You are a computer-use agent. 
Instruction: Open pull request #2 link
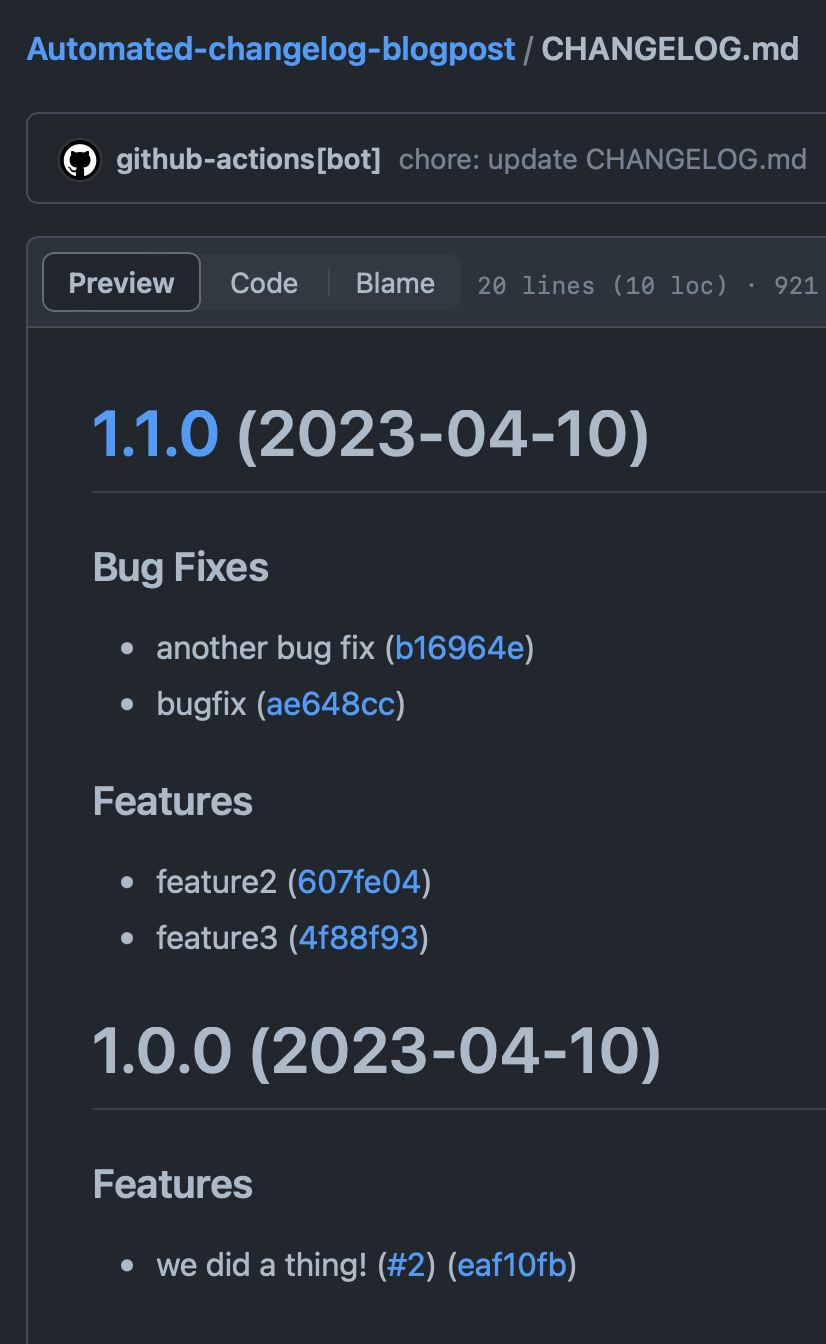pyautogui.click(x=406, y=1265)
